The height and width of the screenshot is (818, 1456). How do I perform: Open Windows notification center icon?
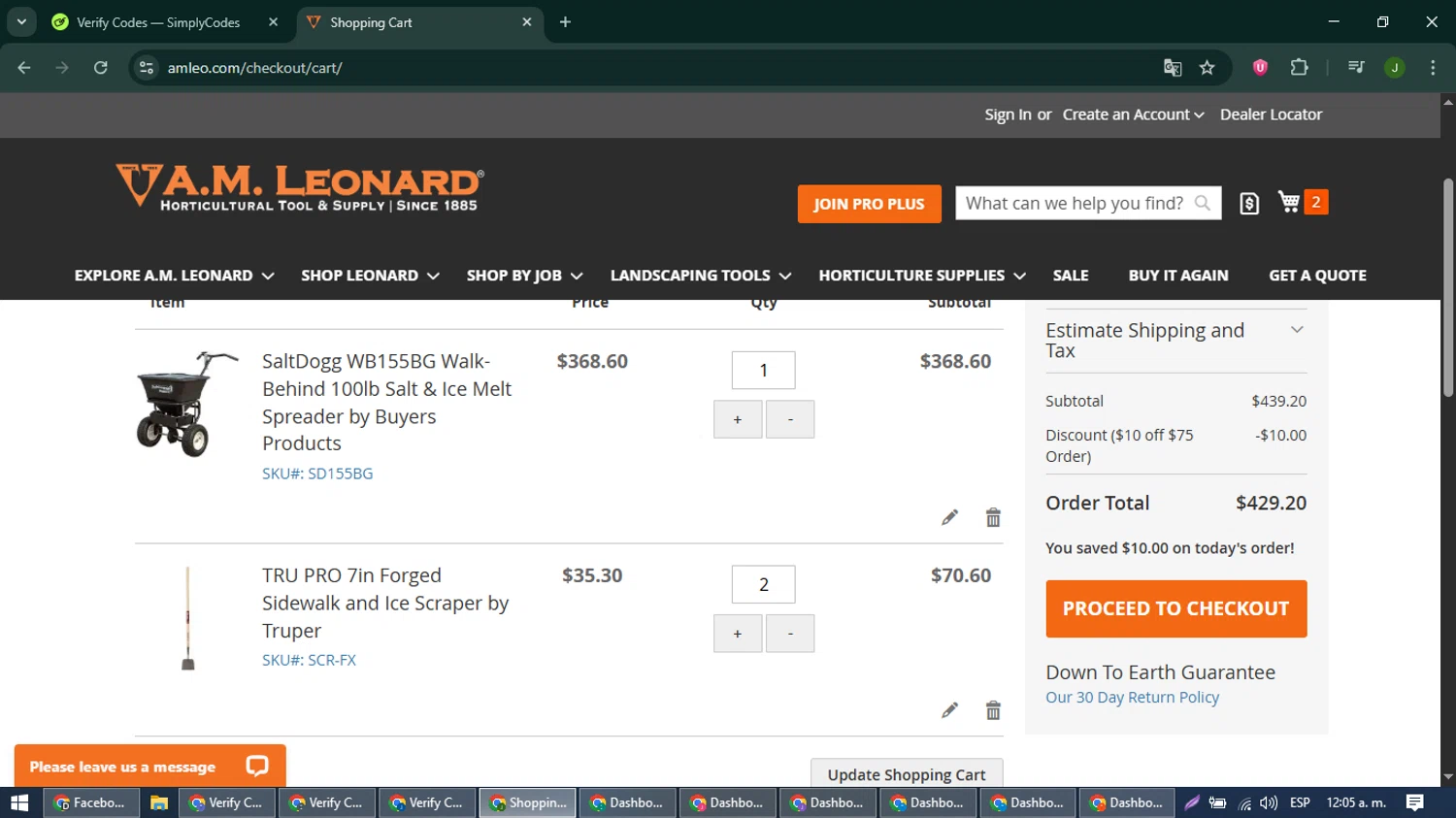(x=1415, y=802)
